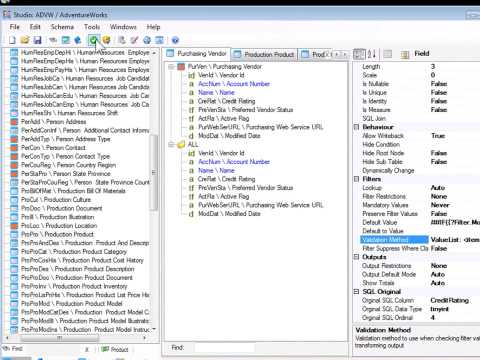
Task: Click the red icon beside PerAdd
Action: click(x=14, y=122)
